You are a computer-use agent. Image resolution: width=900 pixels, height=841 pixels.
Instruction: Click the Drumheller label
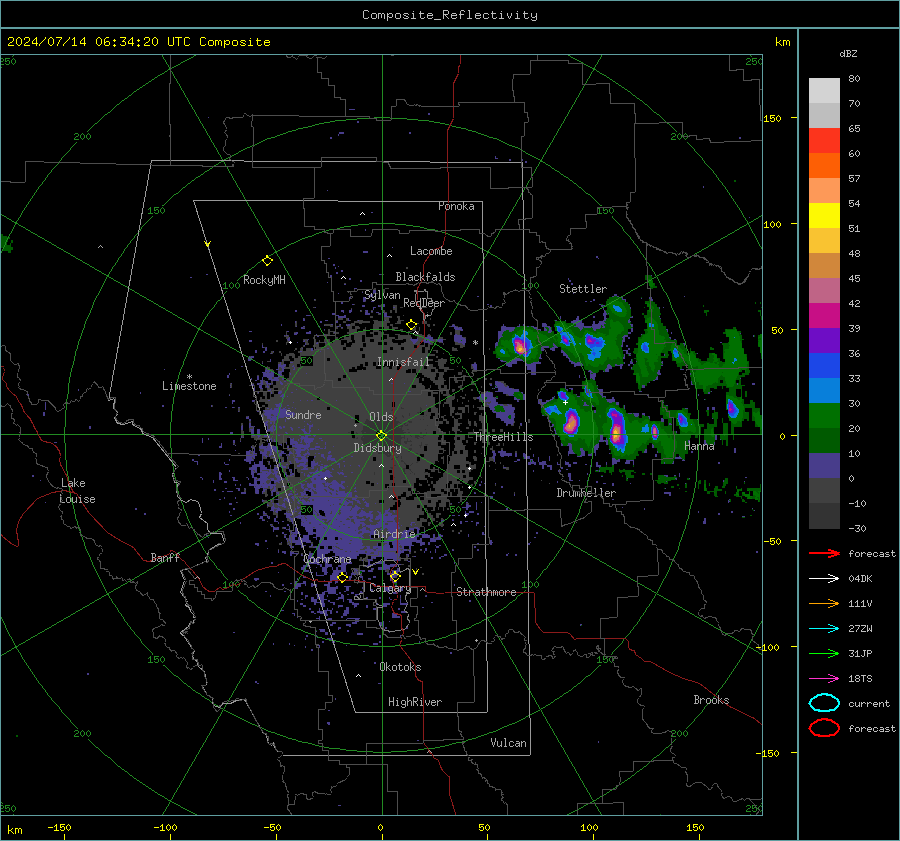click(x=586, y=493)
